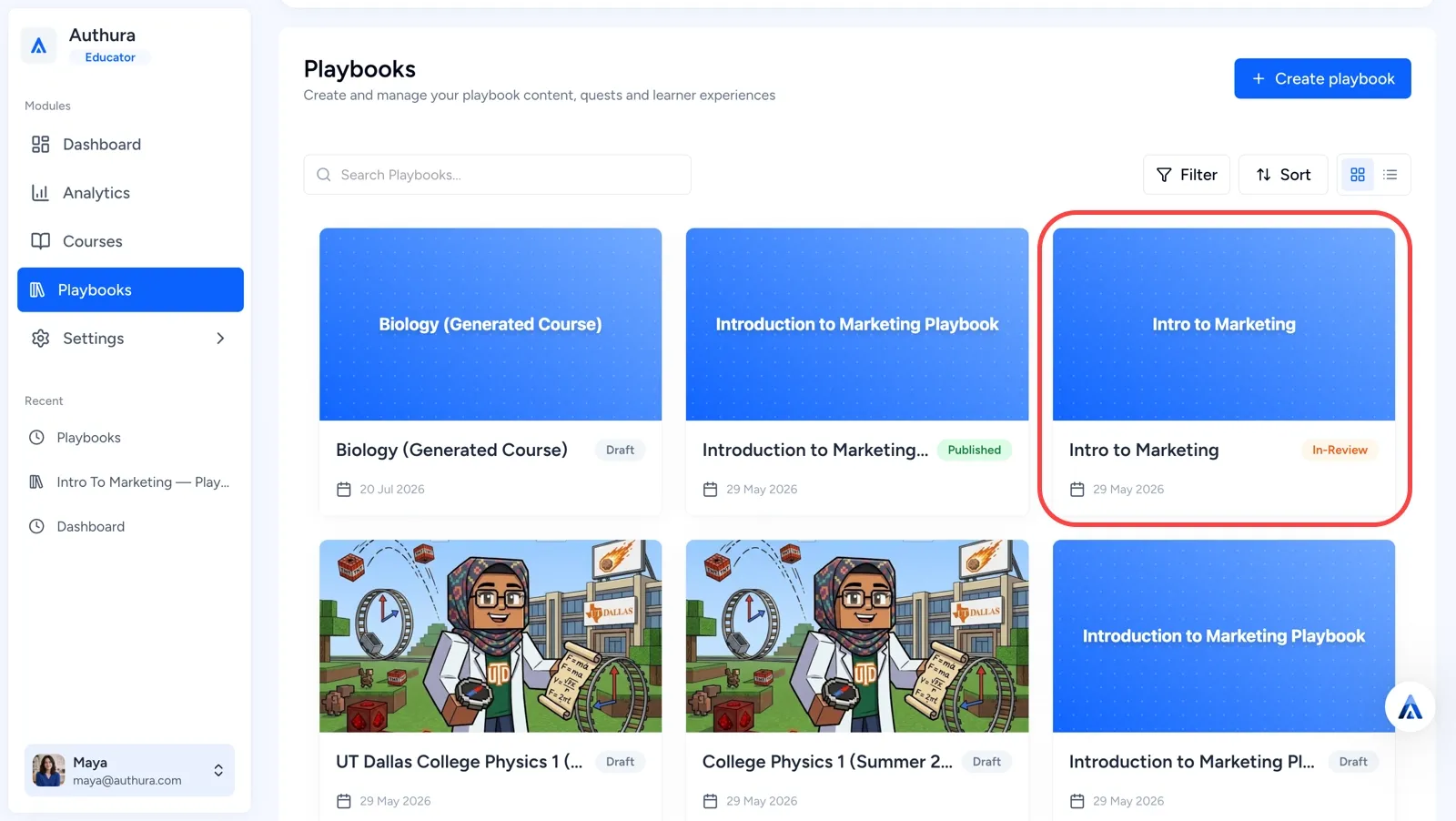Open the Settings menu item
The width and height of the screenshot is (1456, 821).
[x=130, y=339]
